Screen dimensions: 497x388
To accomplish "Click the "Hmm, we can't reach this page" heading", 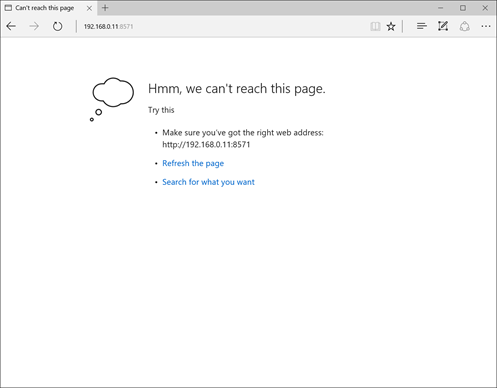I will pos(237,89).
